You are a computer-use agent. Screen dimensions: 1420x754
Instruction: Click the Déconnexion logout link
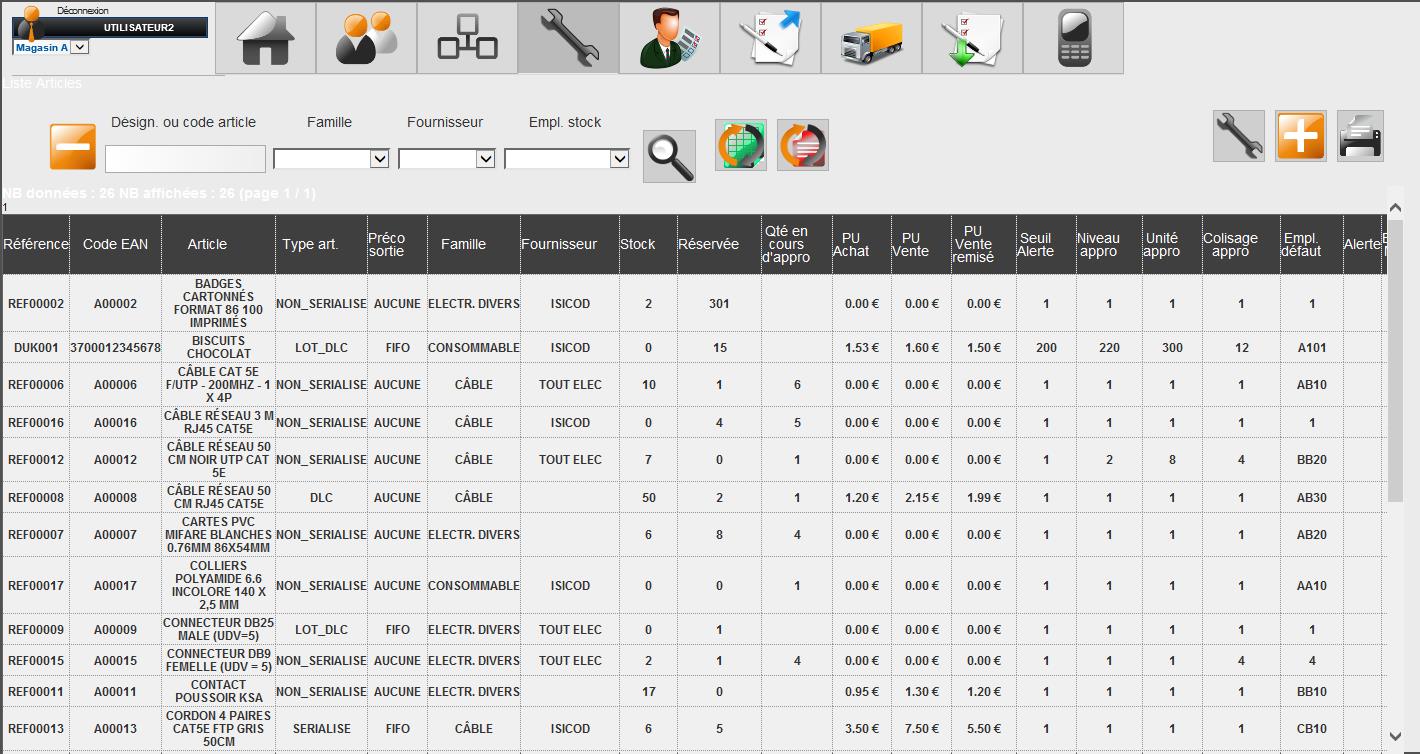pyautogui.click(x=82, y=10)
